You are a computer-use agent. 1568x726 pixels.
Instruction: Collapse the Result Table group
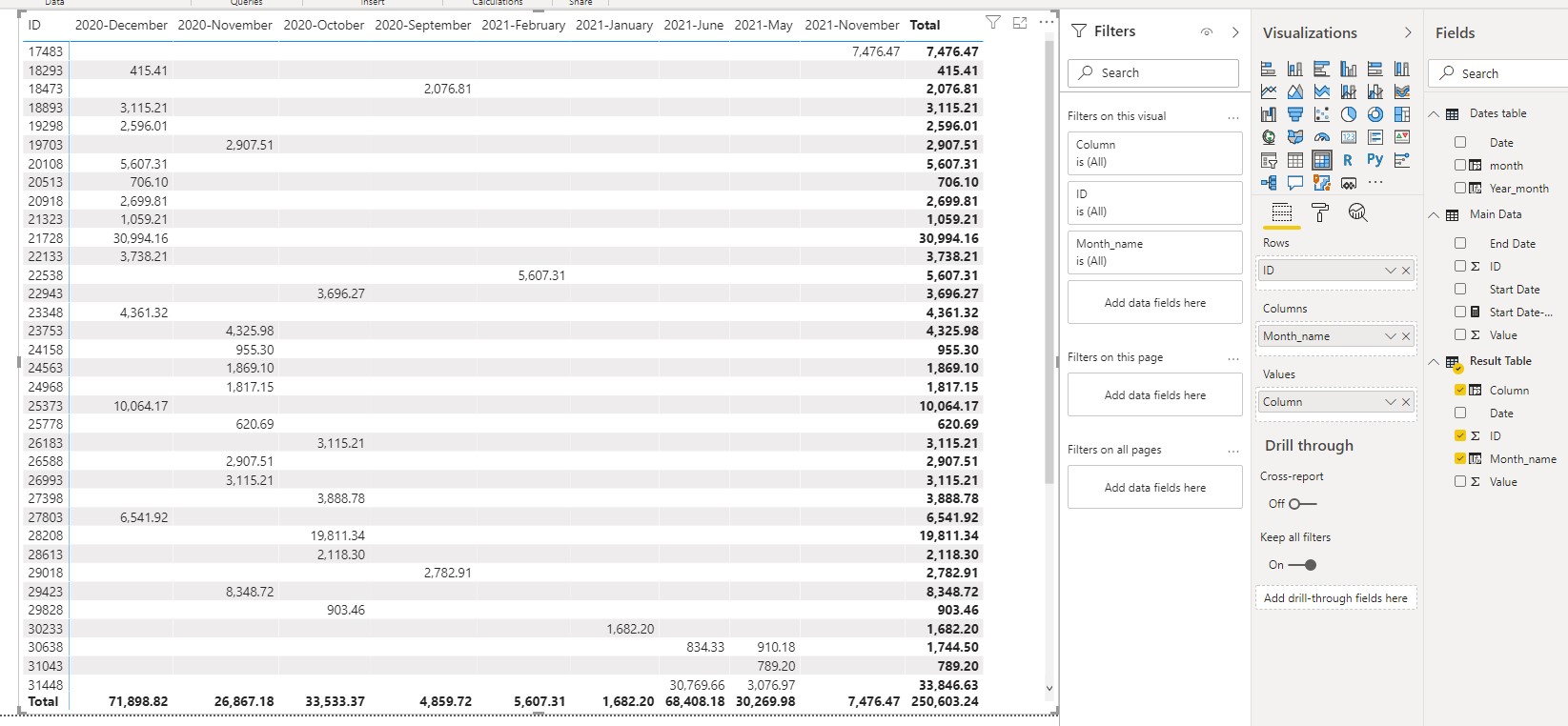[1434, 361]
